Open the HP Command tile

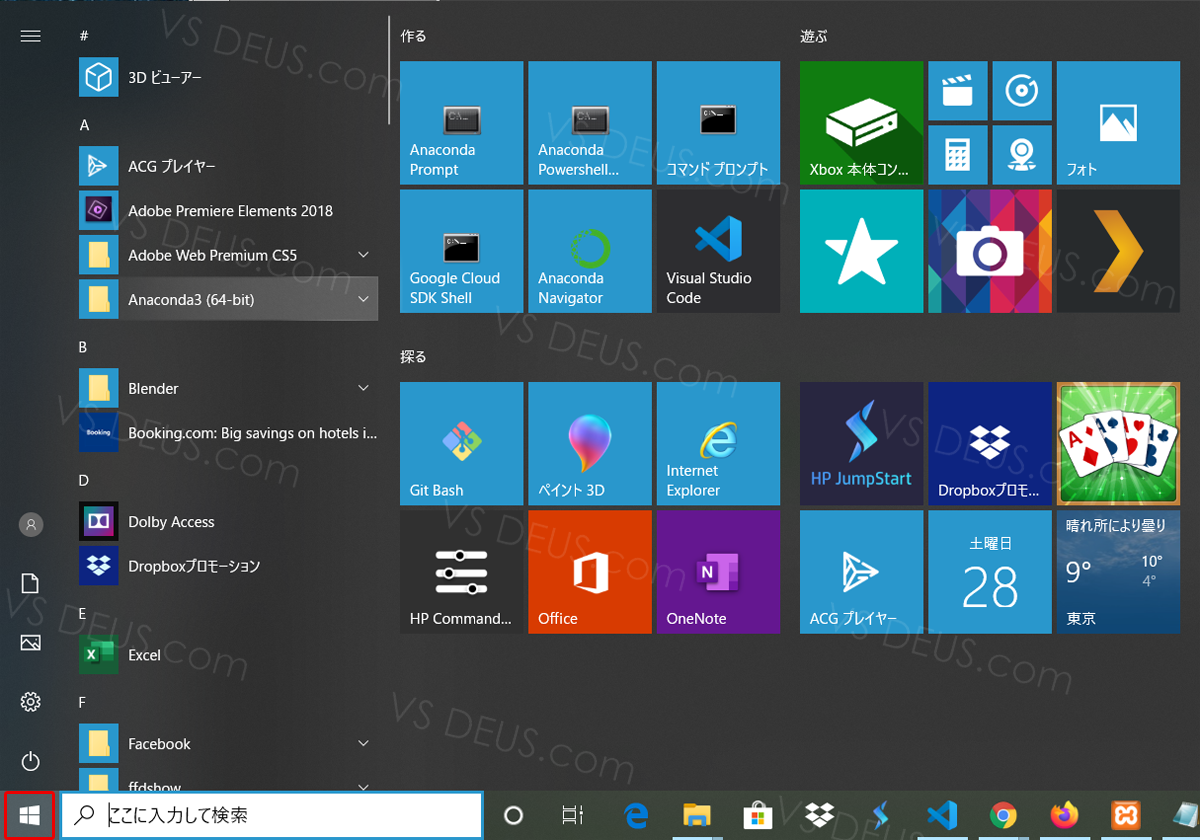[x=461, y=572]
